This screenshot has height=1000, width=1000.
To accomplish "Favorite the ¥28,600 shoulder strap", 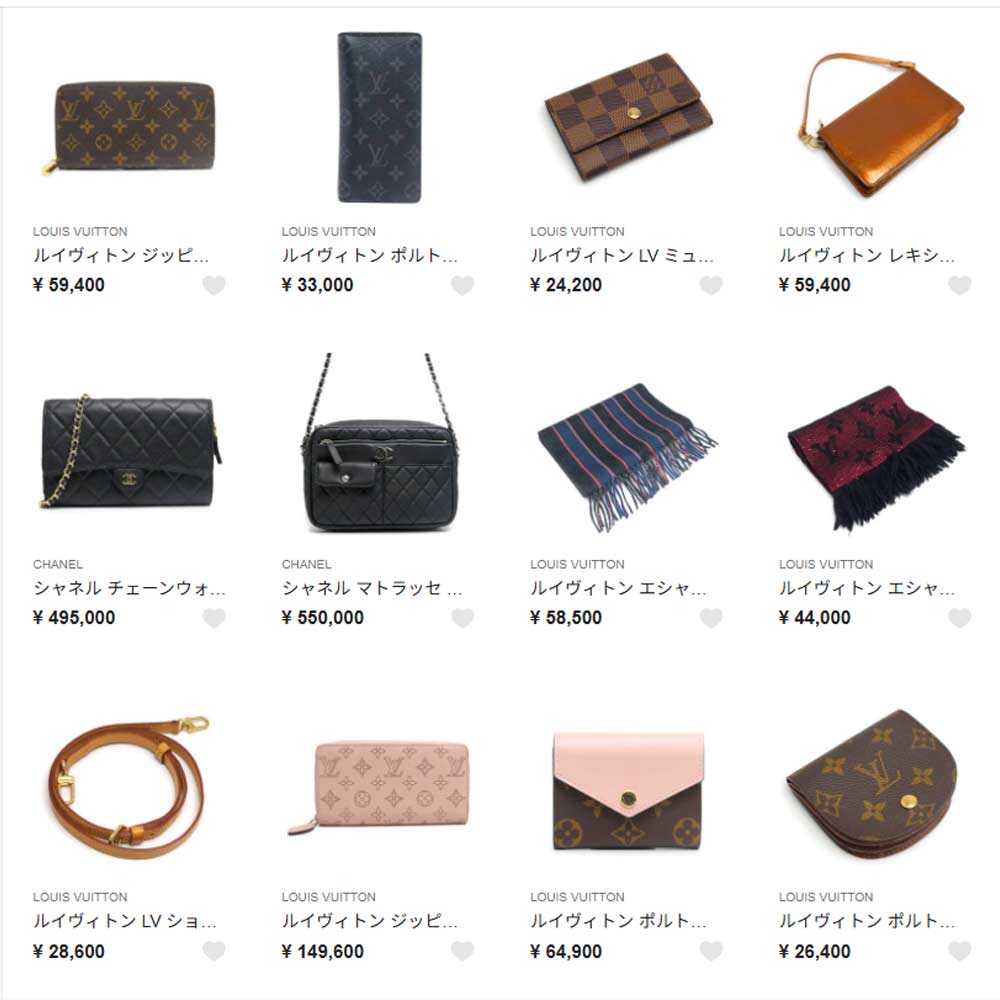I will 214,951.
